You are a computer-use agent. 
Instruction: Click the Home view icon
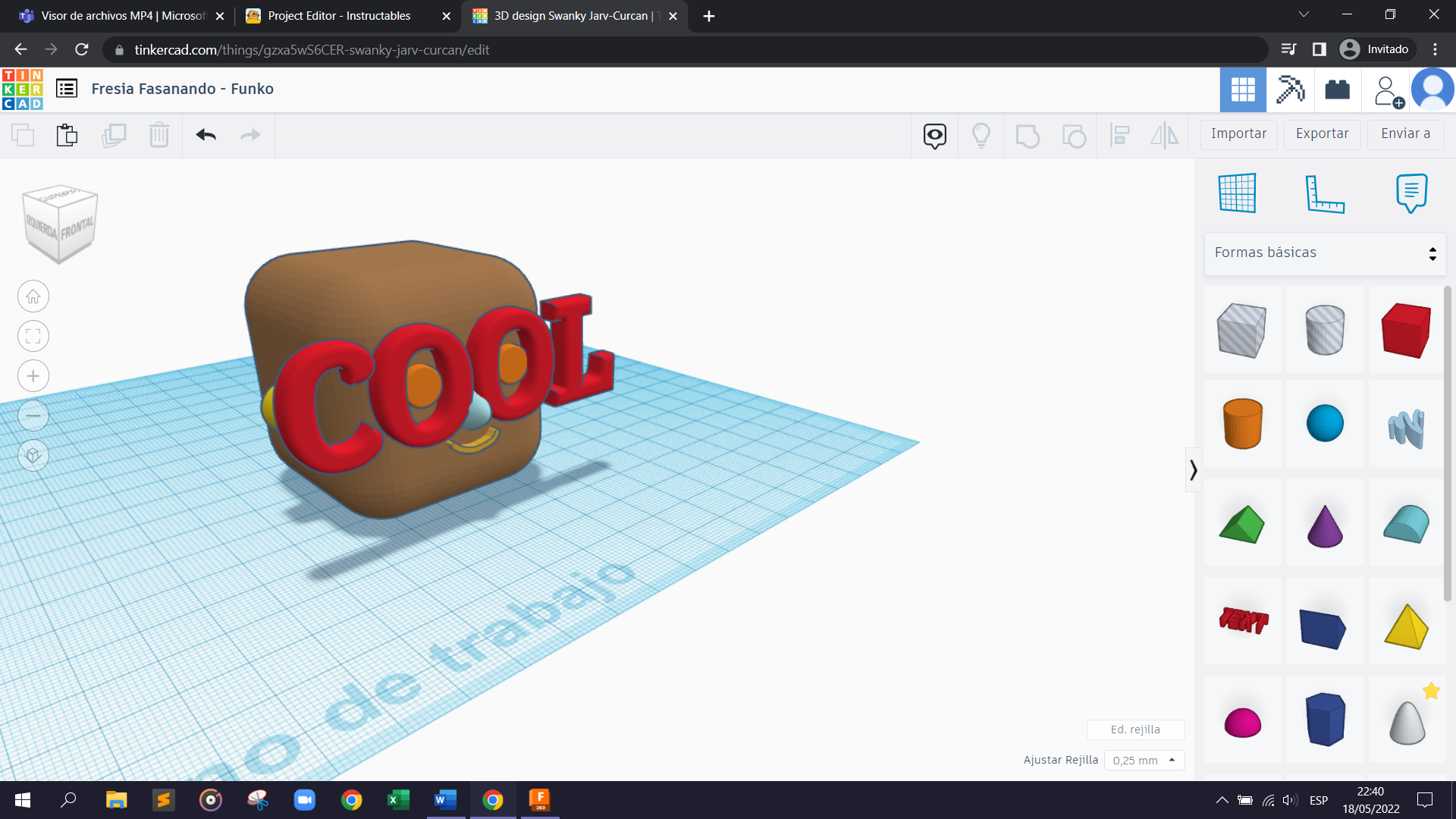coord(33,297)
